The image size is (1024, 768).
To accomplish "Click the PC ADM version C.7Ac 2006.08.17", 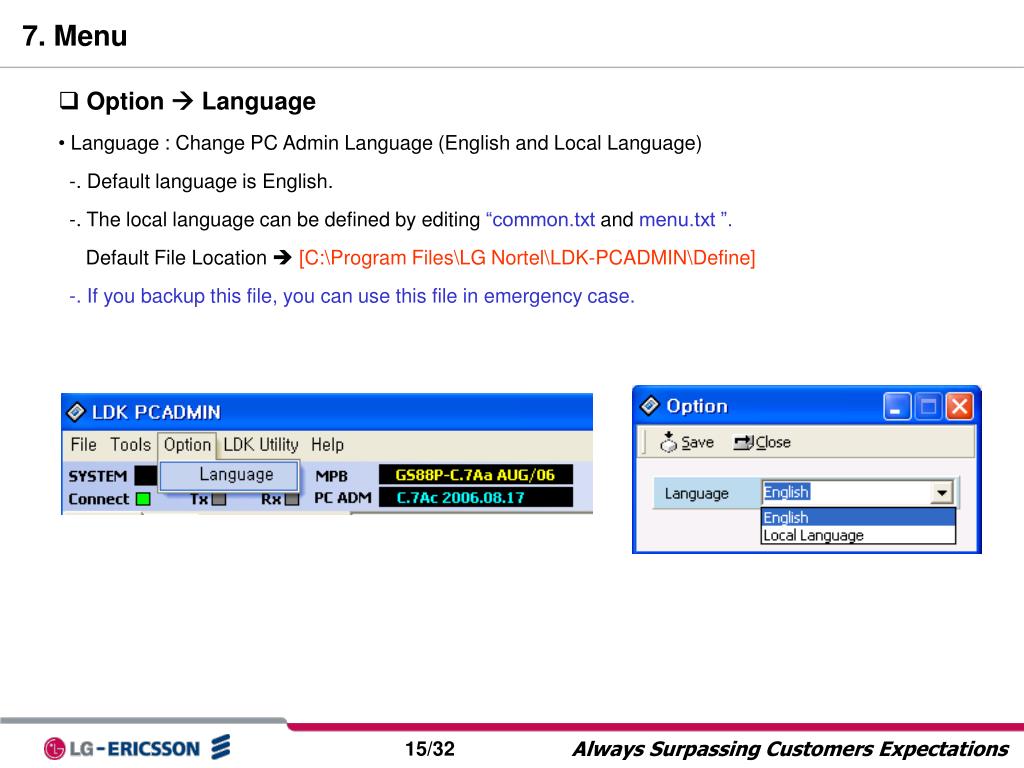I will (x=475, y=498).
